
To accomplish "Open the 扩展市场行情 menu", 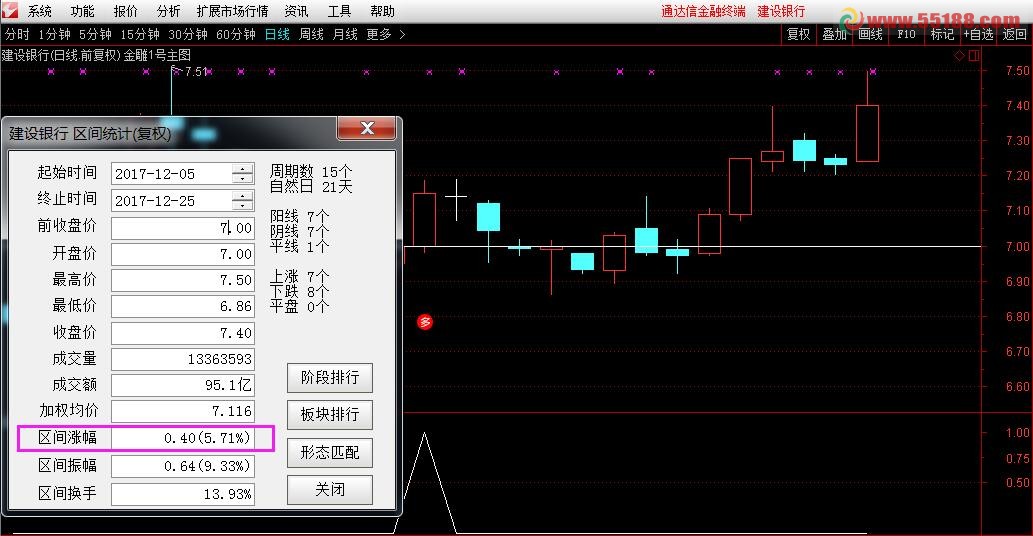I will (233, 11).
